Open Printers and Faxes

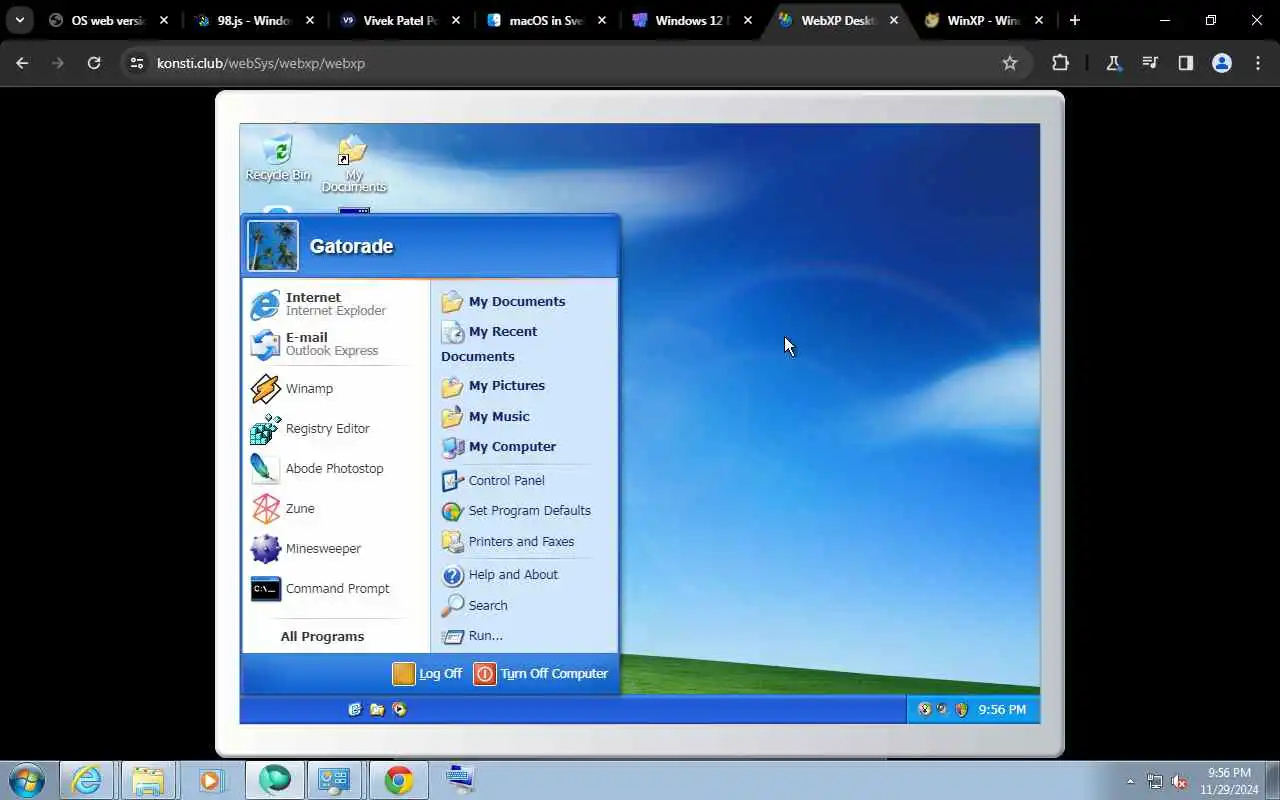pyautogui.click(x=508, y=541)
